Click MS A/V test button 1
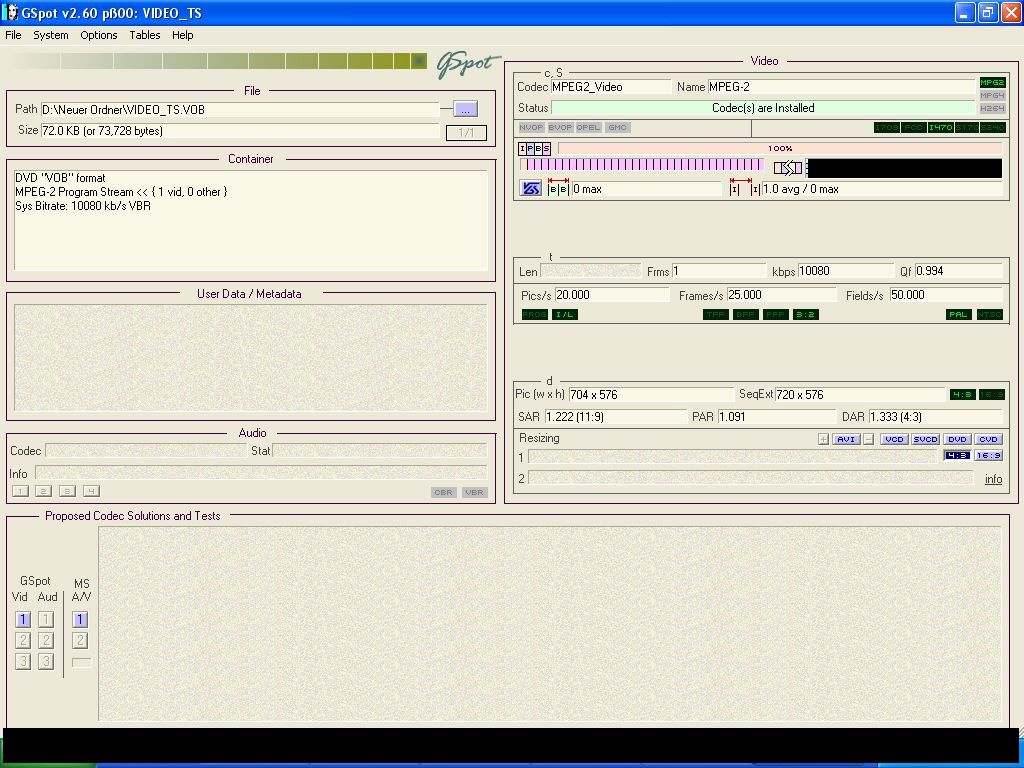This screenshot has height=768, width=1024. click(x=80, y=619)
